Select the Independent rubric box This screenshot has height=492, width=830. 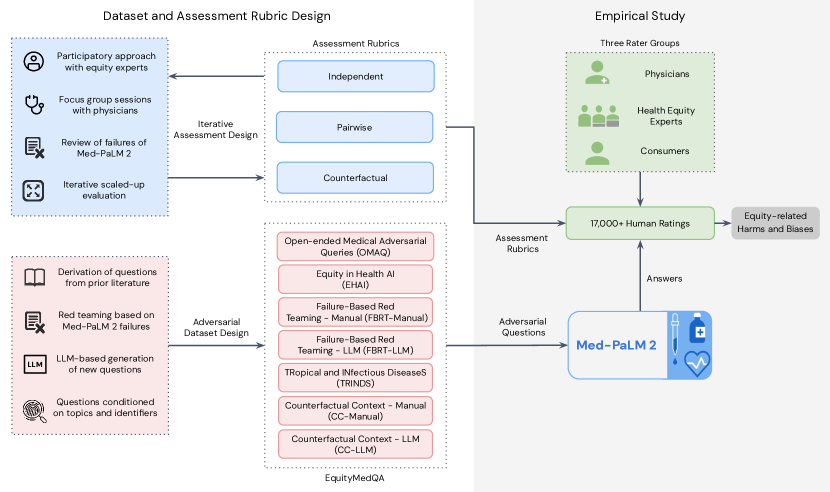(x=356, y=76)
